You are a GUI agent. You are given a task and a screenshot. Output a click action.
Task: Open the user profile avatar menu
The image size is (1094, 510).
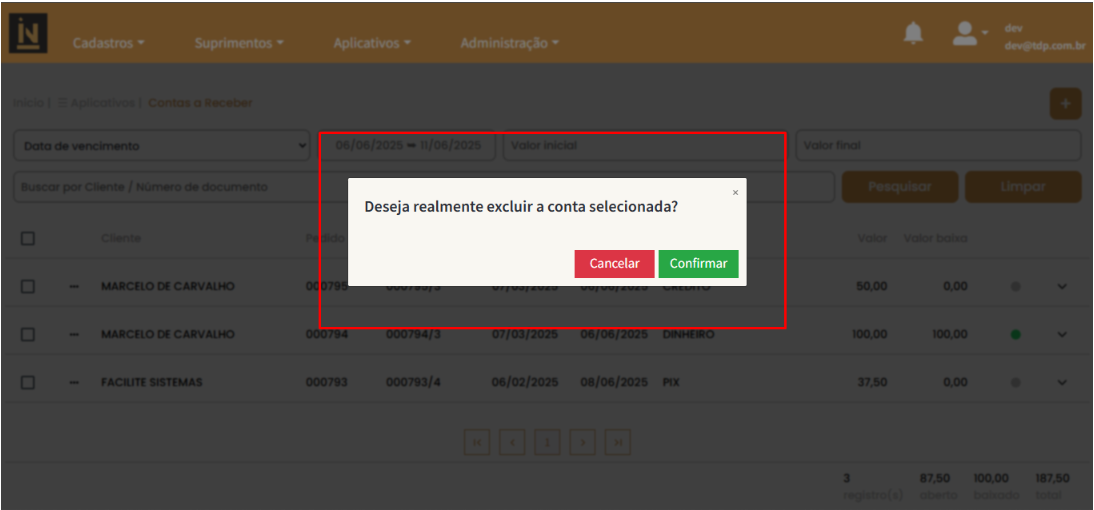coord(971,33)
